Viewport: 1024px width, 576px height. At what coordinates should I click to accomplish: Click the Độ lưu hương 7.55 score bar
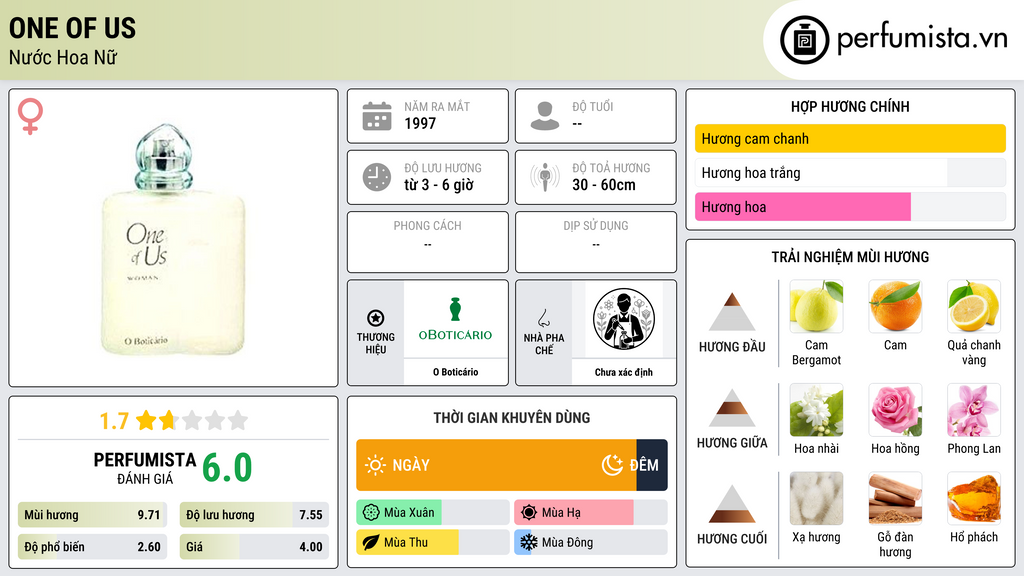[x=254, y=515]
